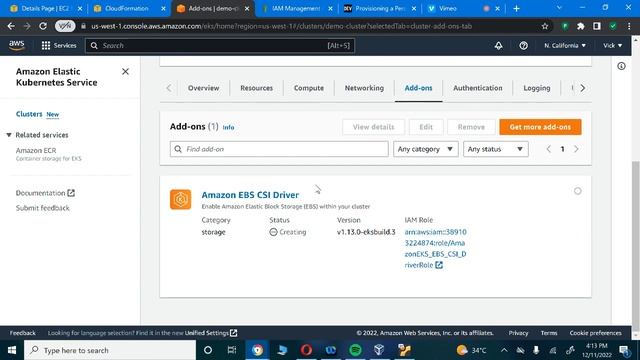Open the Any status dropdown
640x360 pixels.
click(496, 149)
